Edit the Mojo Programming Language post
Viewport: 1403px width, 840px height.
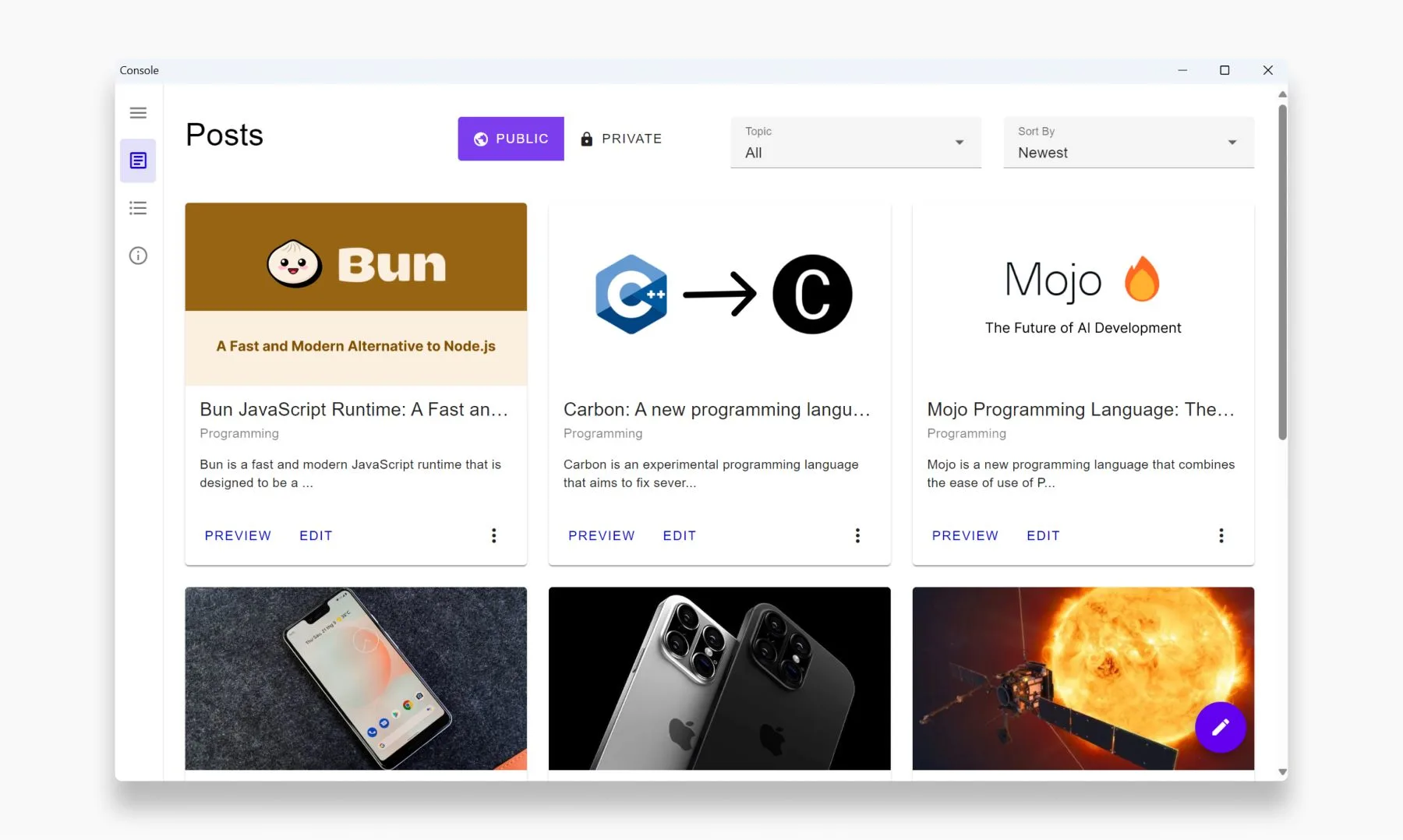pos(1043,535)
